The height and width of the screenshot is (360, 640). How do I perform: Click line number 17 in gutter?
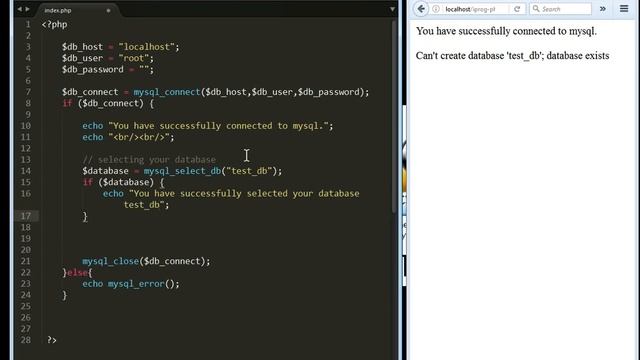[x=25, y=216]
